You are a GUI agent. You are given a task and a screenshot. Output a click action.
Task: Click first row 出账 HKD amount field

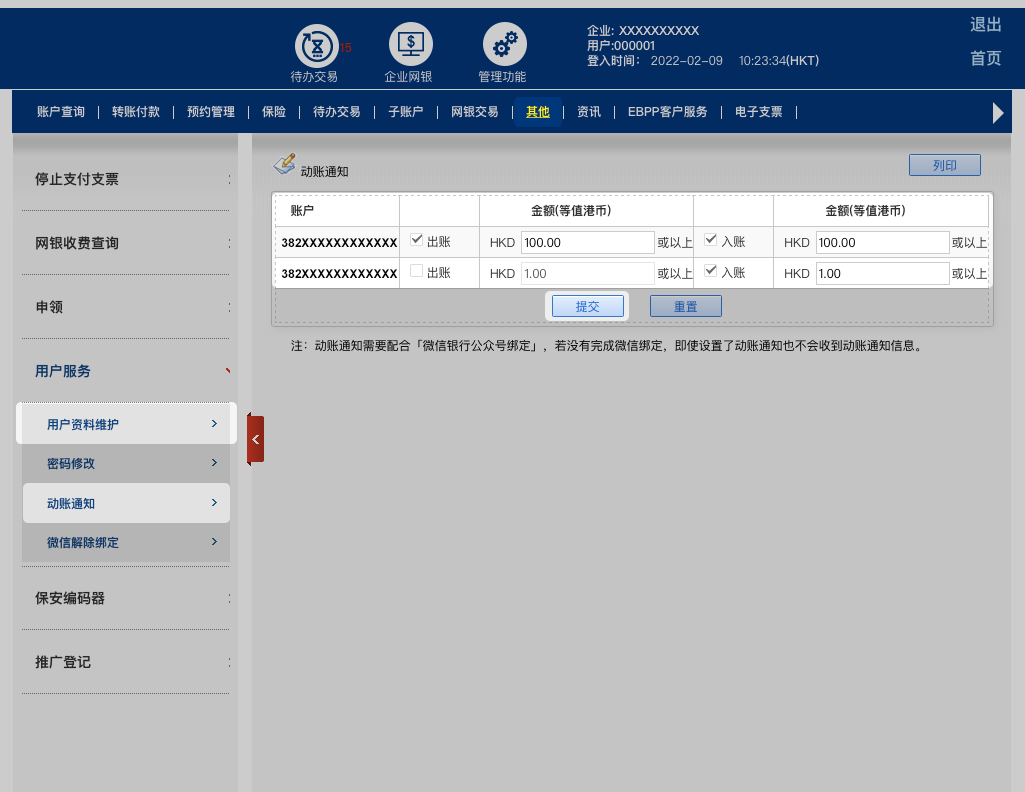tap(587, 243)
